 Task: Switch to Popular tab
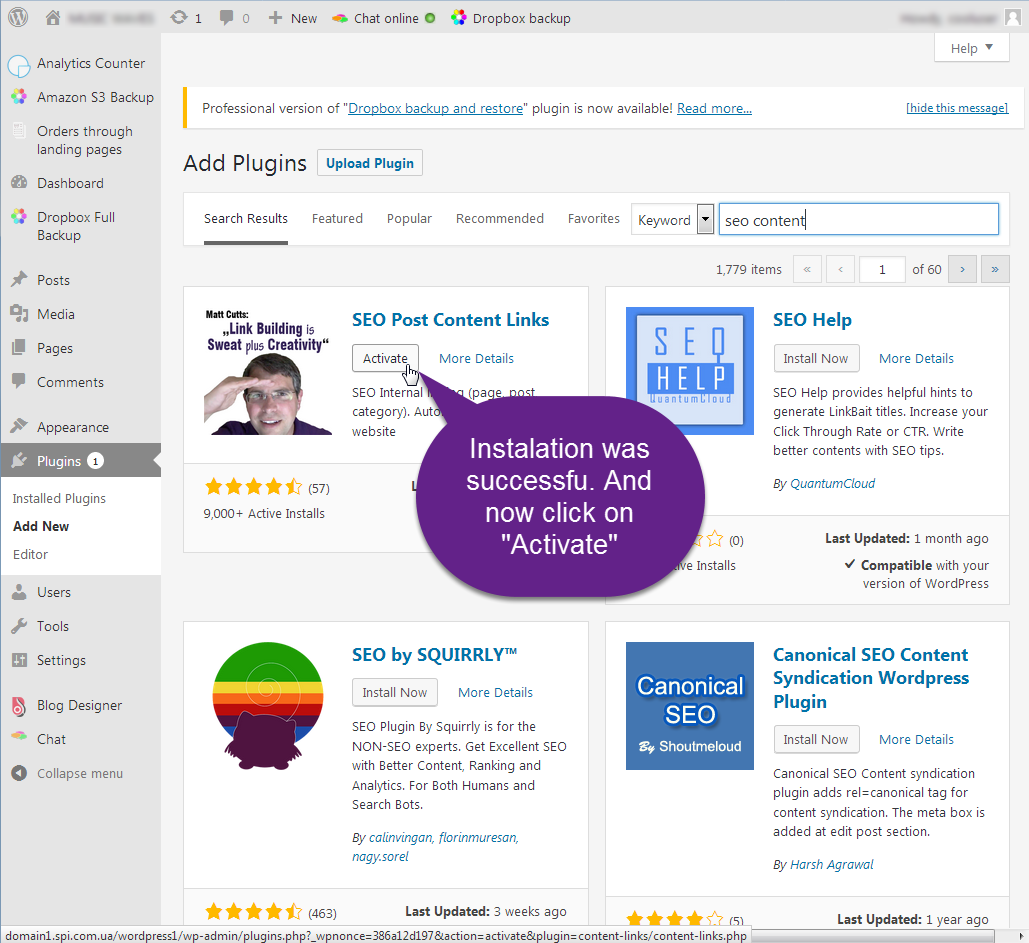pos(409,219)
